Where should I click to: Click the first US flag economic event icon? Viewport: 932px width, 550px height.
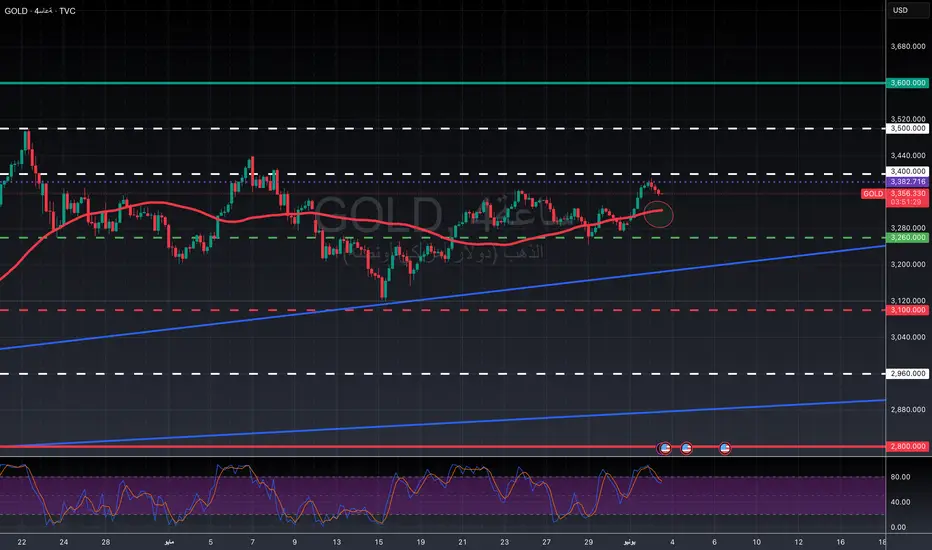click(662, 448)
